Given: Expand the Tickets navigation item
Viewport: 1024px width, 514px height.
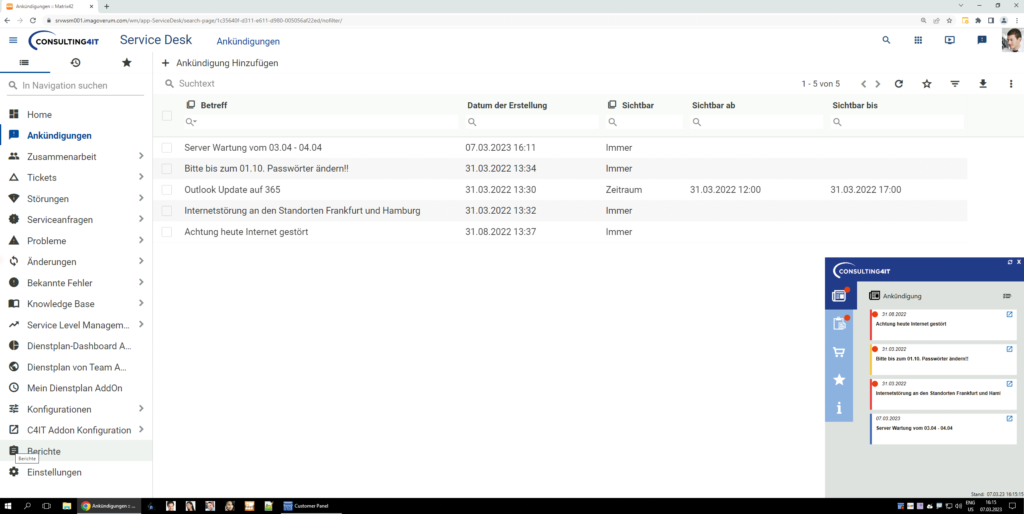Looking at the screenshot, I should pos(141,177).
